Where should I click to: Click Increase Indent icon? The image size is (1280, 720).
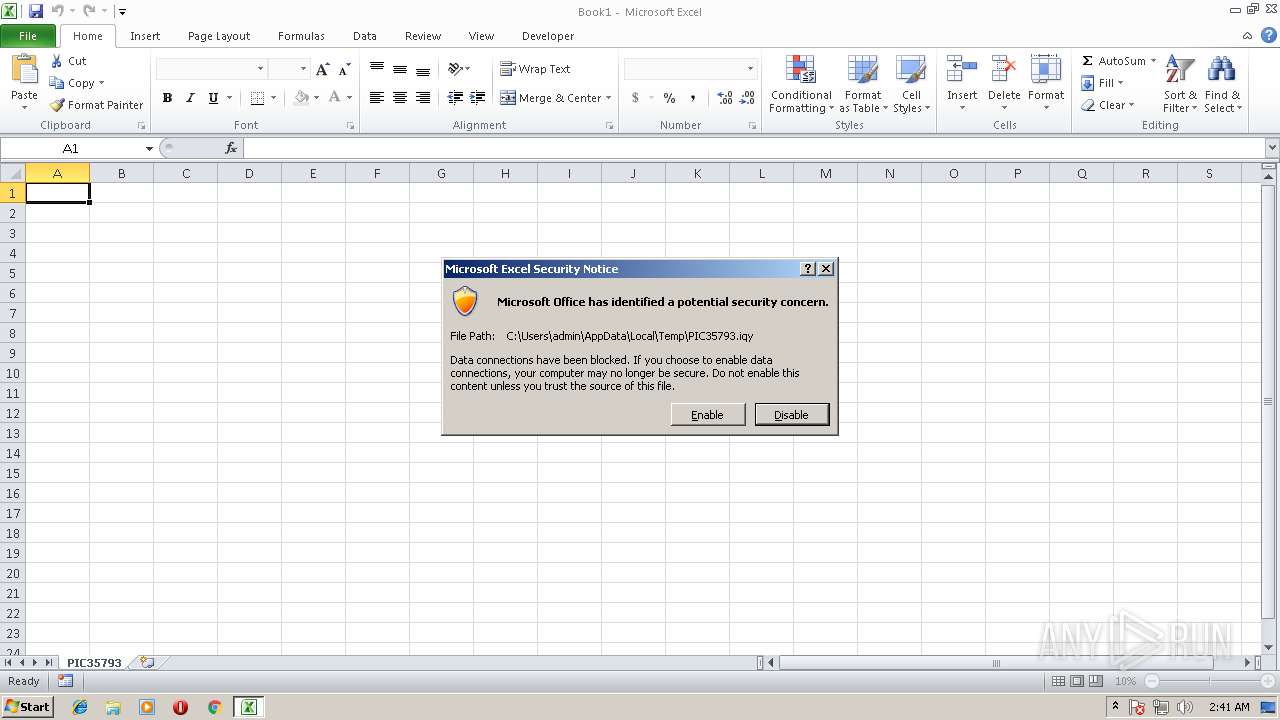pos(478,98)
